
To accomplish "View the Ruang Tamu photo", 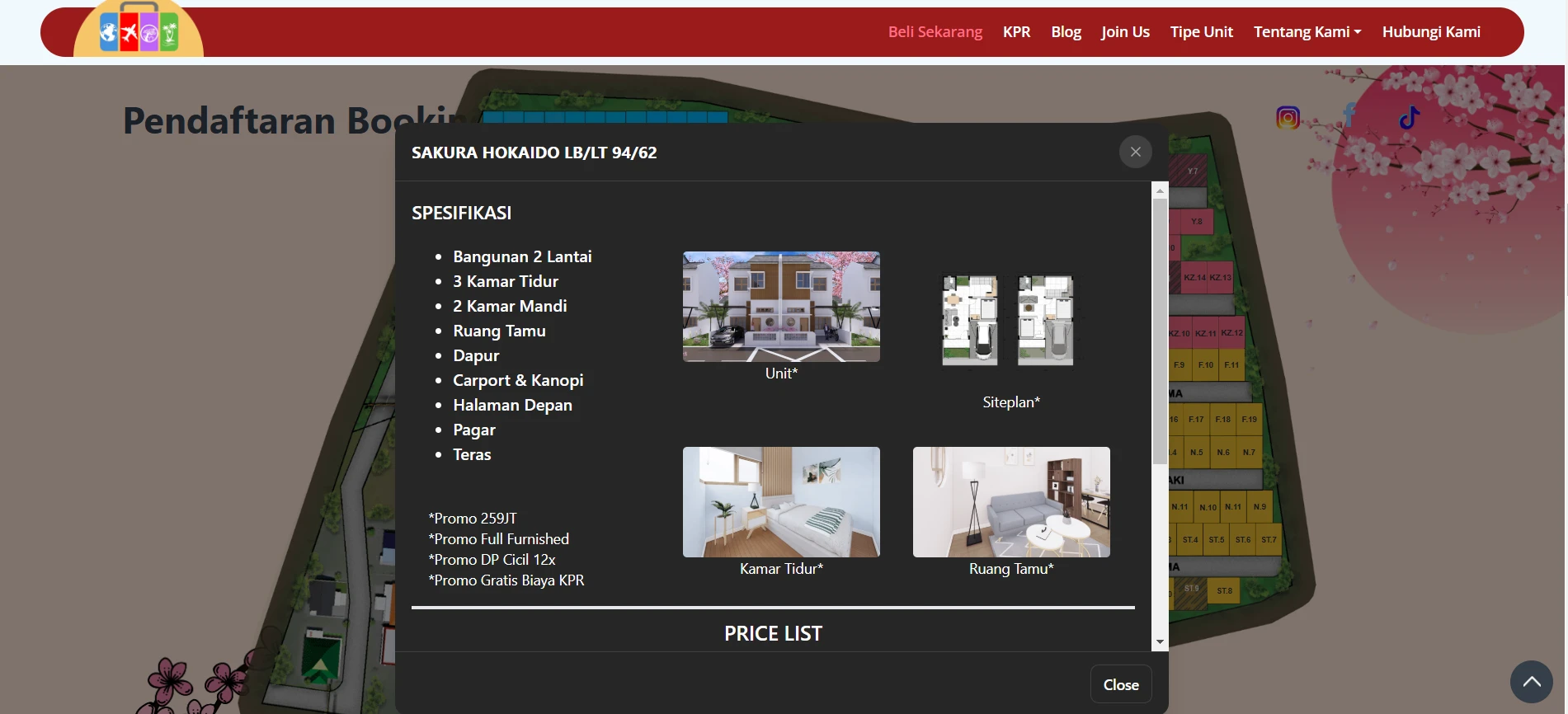I will tap(1011, 502).
